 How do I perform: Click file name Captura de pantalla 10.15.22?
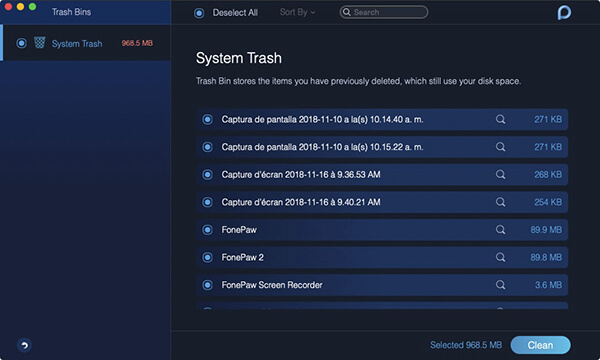322,147
